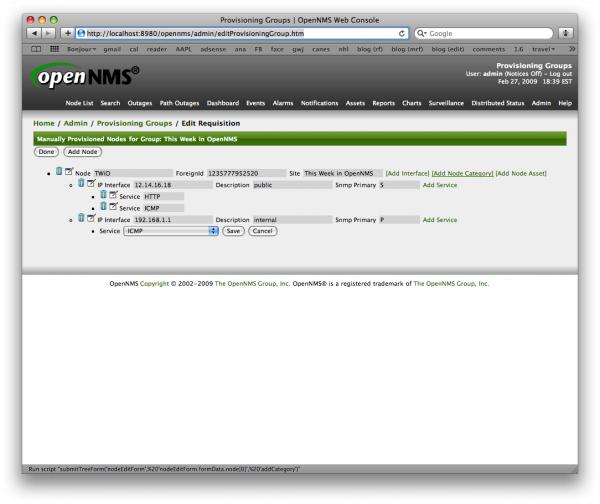This screenshot has height=504, width=600.
Task: Open the Bonjour bookmarks dropdown
Action: pyautogui.click(x=82, y=49)
